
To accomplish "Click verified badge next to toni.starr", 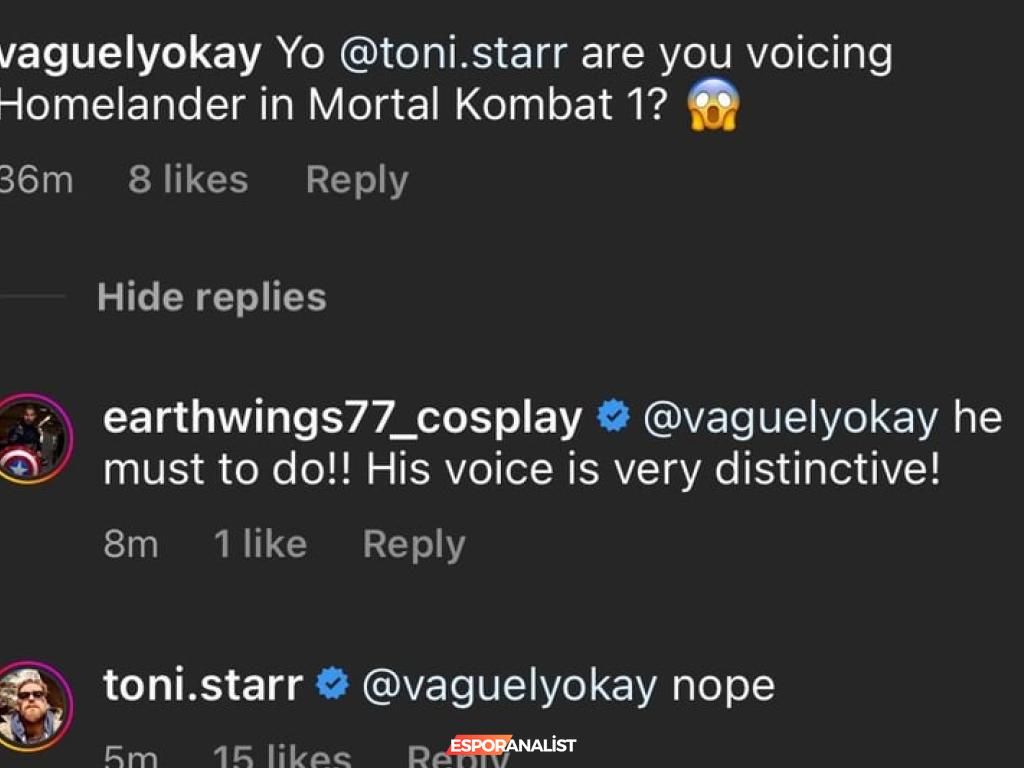I will click(332, 685).
